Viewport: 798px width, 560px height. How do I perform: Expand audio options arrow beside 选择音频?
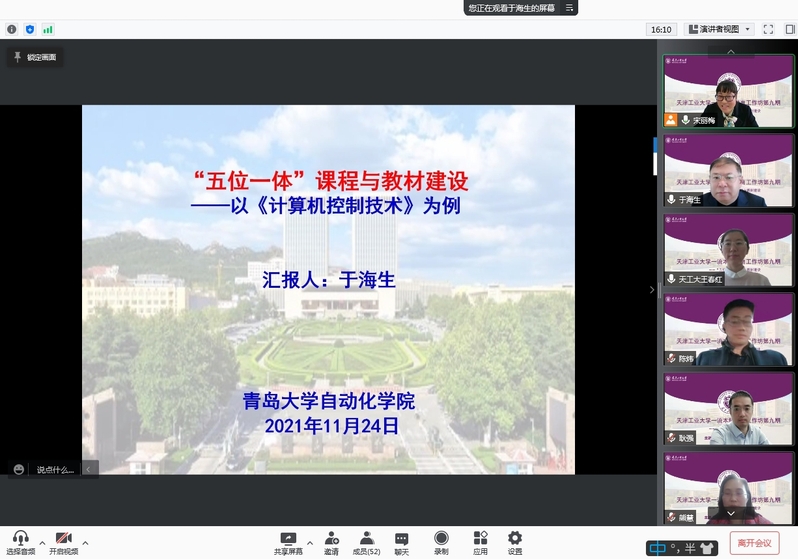coord(42,543)
